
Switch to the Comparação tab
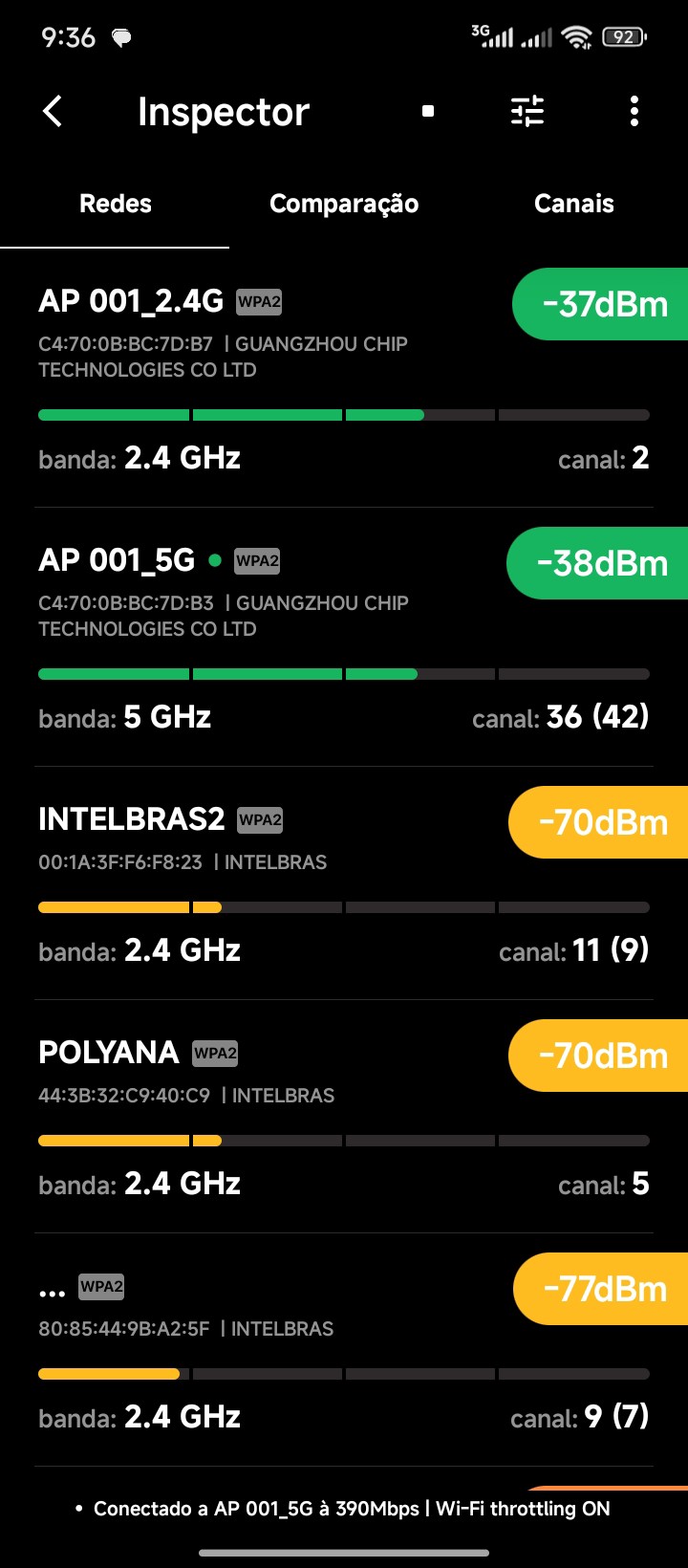(344, 204)
